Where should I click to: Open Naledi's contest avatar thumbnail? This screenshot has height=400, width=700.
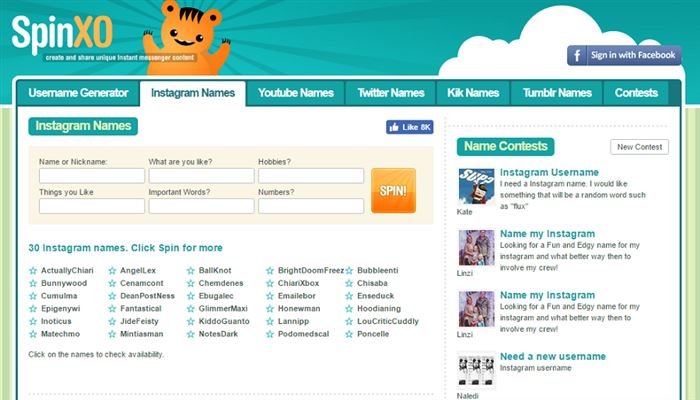click(476, 370)
